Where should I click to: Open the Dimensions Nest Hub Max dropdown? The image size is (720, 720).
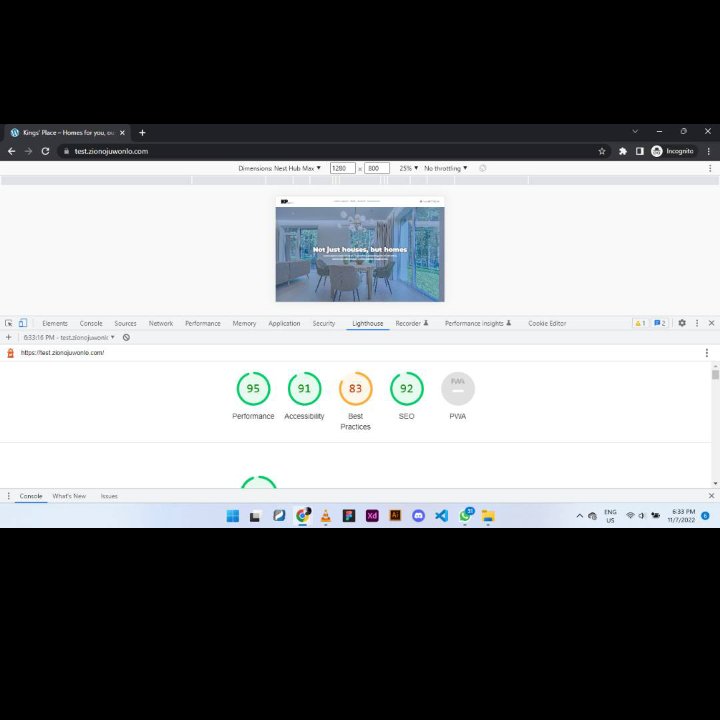(279, 169)
